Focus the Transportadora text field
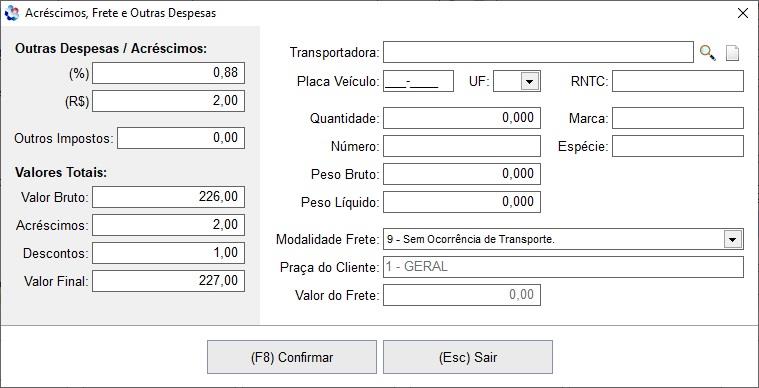759x388 pixels. pyautogui.click(x=538, y=52)
